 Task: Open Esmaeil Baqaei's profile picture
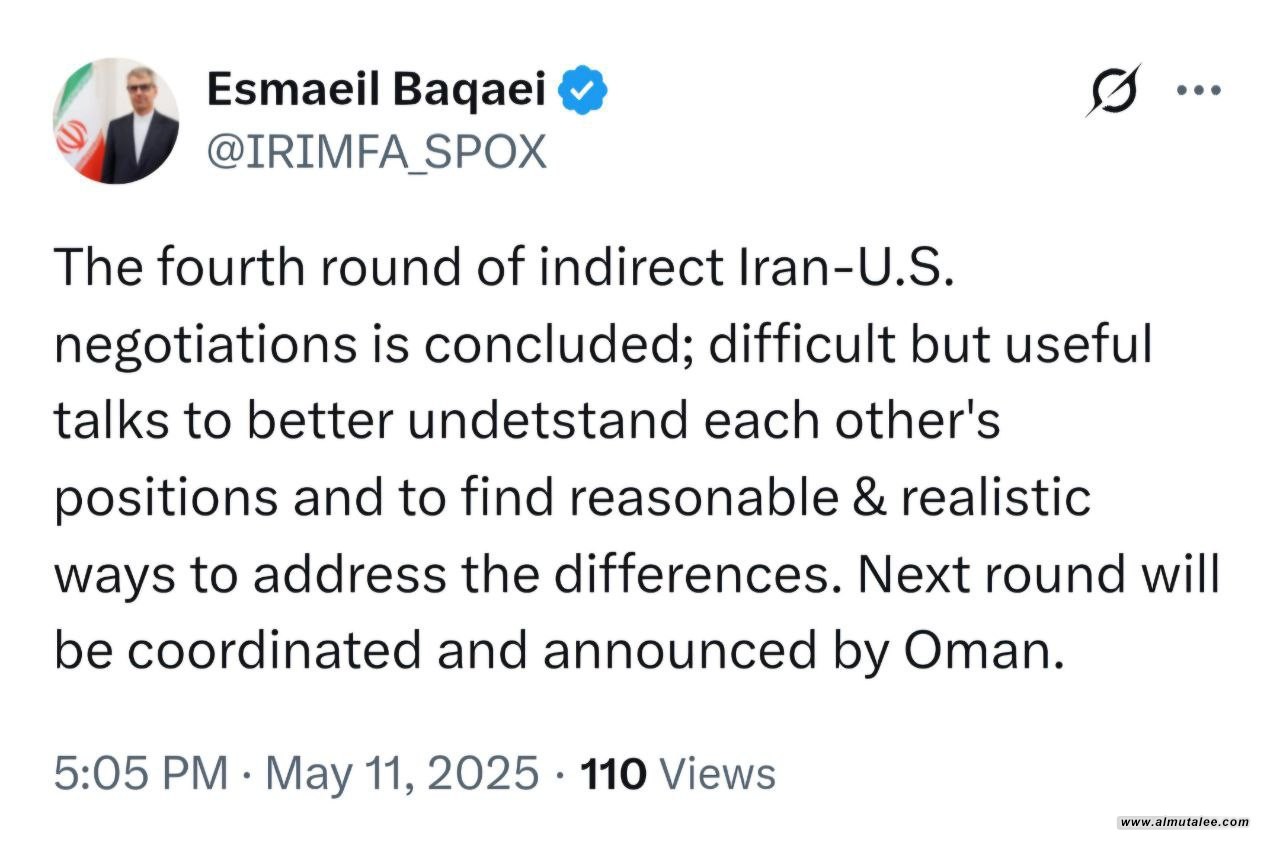pos(116,121)
